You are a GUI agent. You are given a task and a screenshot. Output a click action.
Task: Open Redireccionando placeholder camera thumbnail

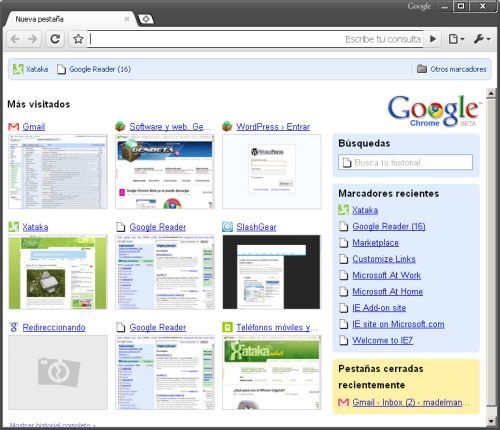pyautogui.click(x=58, y=372)
